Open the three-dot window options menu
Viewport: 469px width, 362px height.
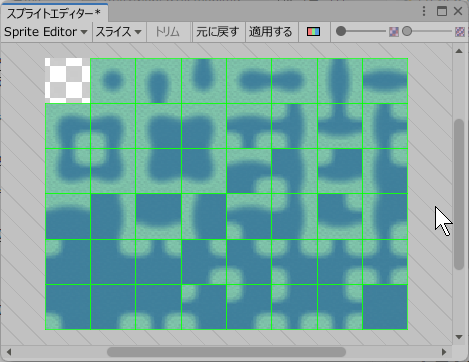pos(424,12)
